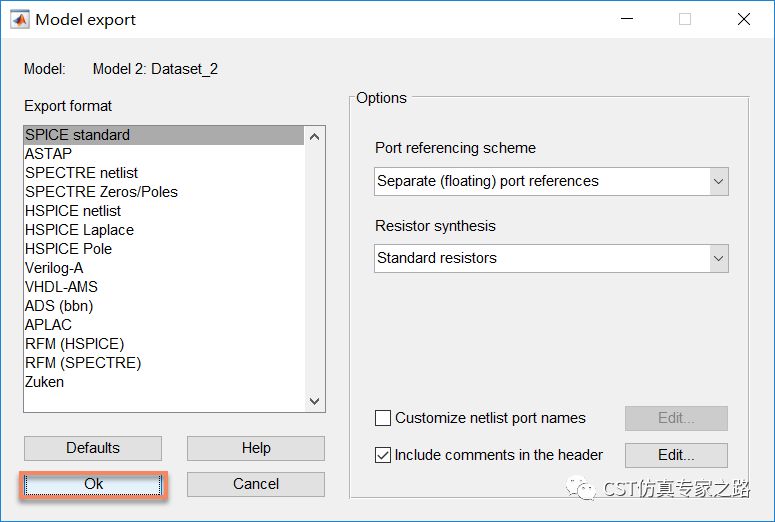Expand the Resistor synthesis dropdown

pos(551,258)
